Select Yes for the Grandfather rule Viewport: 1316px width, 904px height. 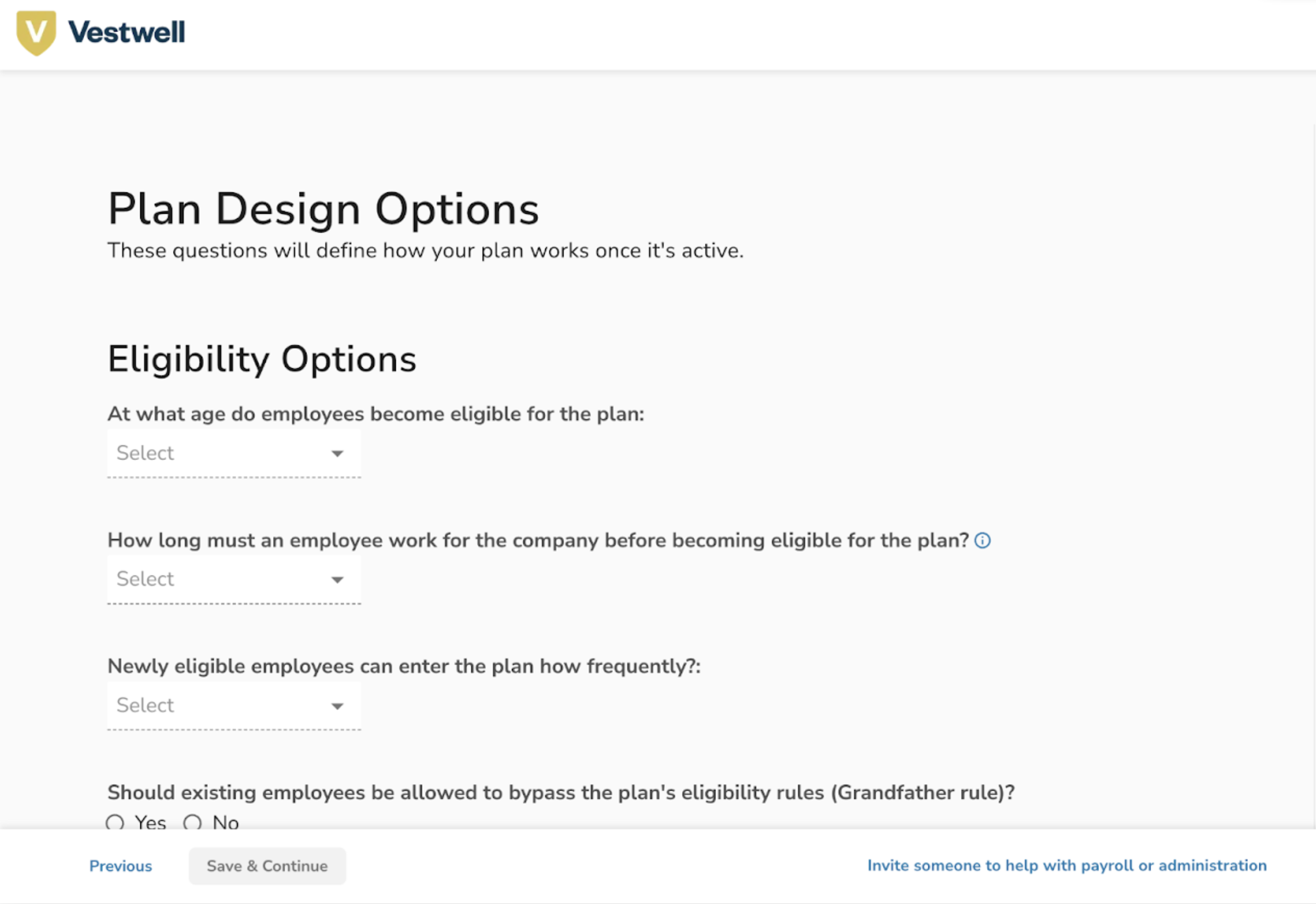click(x=115, y=822)
